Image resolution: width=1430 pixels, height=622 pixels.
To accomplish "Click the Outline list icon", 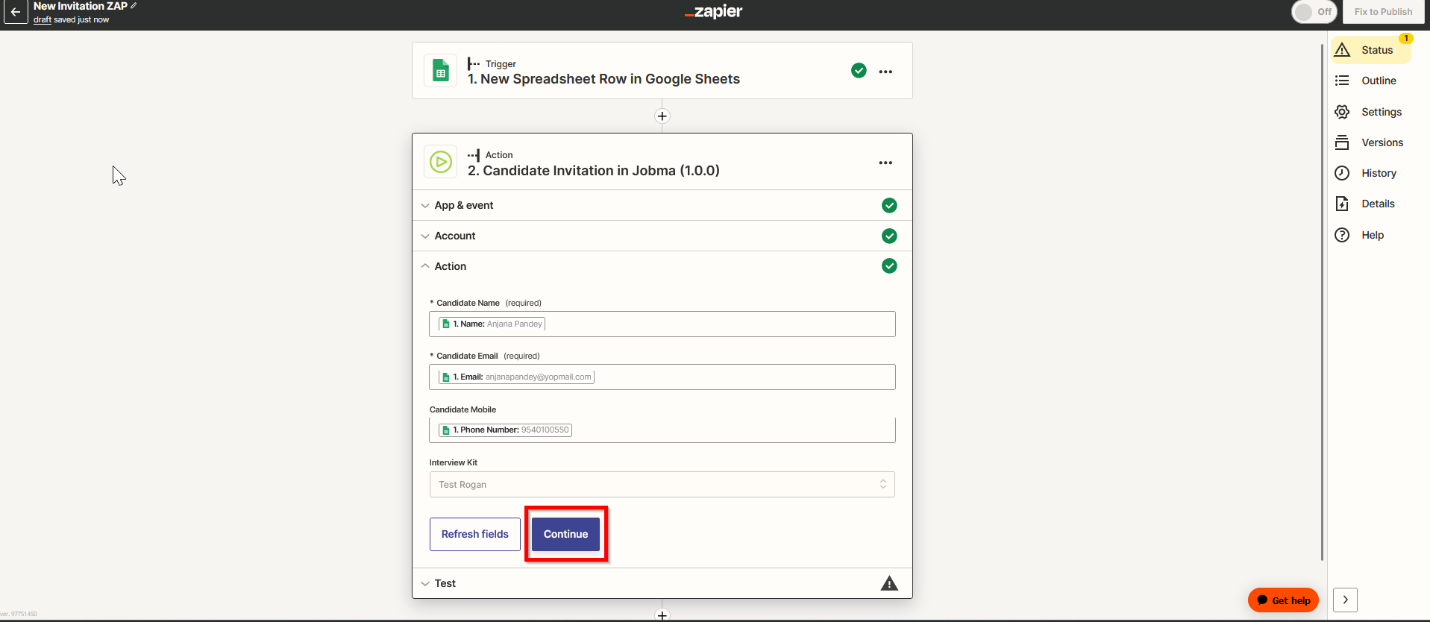I will coord(1342,81).
